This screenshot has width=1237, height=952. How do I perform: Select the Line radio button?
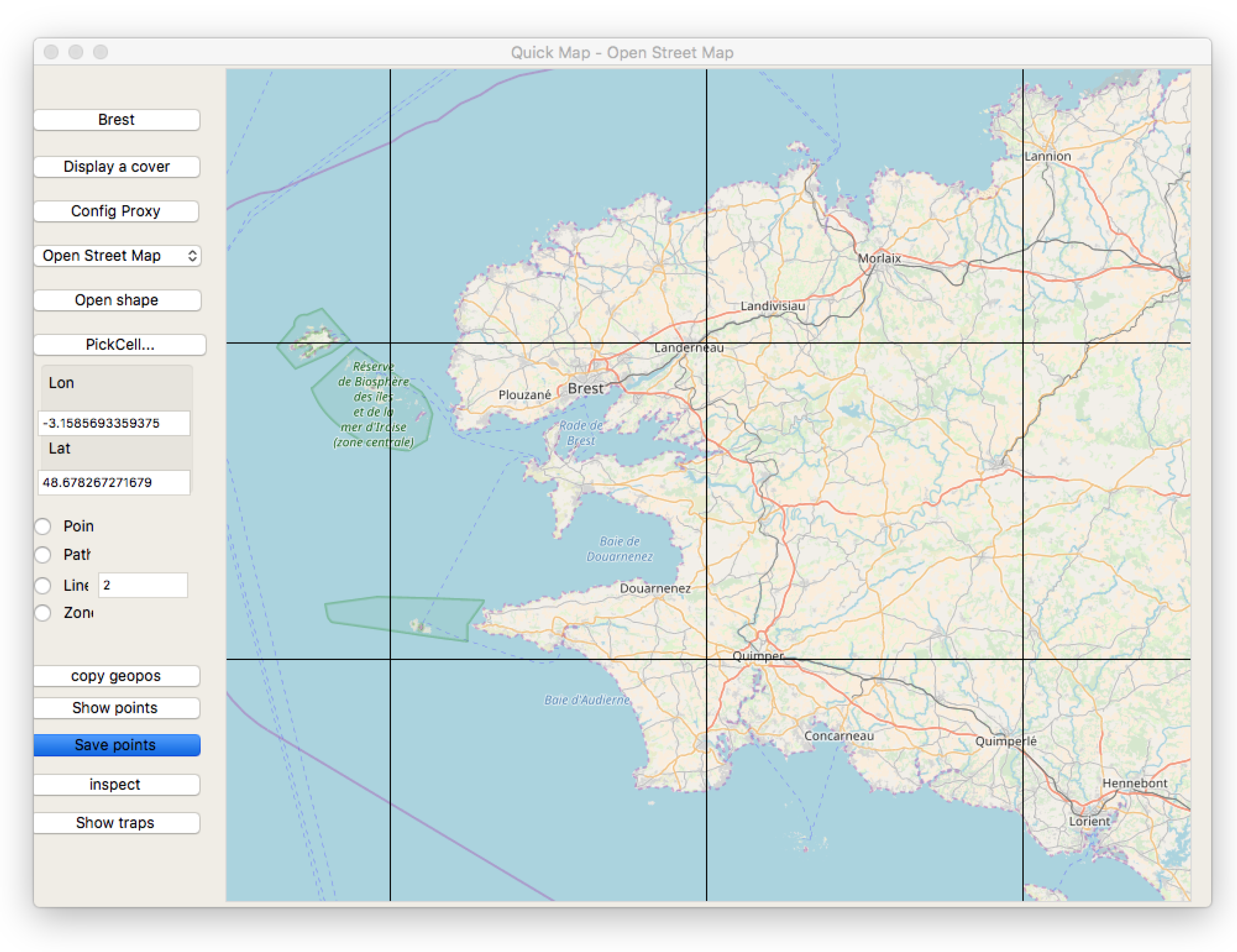43,585
